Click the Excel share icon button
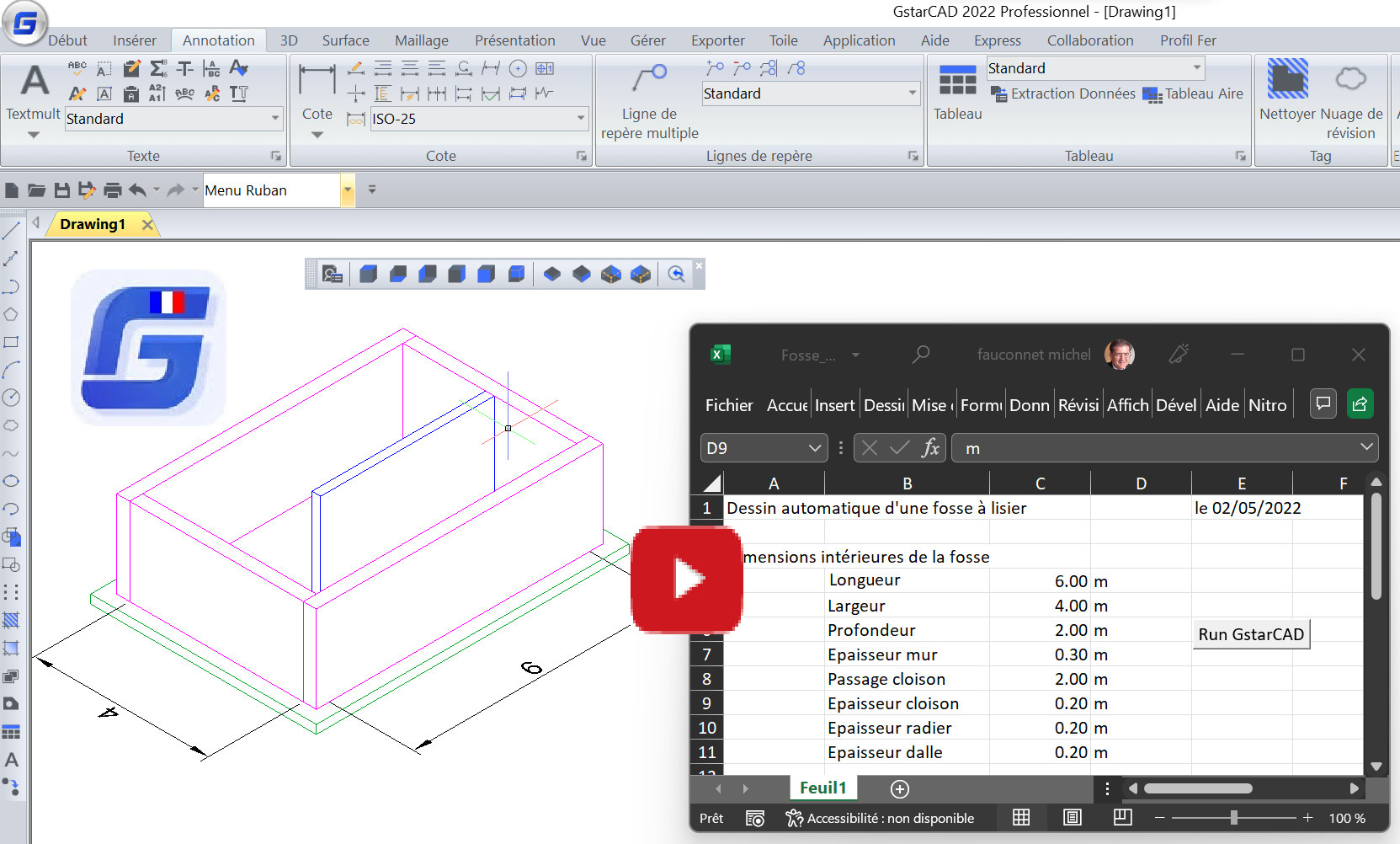Image resolution: width=1400 pixels, height=844 pixels. click(x=1360, y=404)
